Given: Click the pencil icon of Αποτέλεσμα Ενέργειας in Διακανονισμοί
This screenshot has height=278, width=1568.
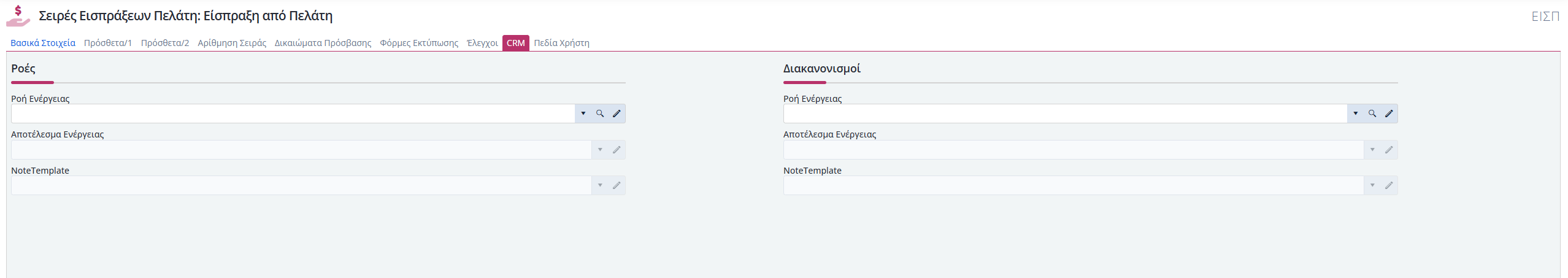Looking at the screenshot, I should (1389, 150).
